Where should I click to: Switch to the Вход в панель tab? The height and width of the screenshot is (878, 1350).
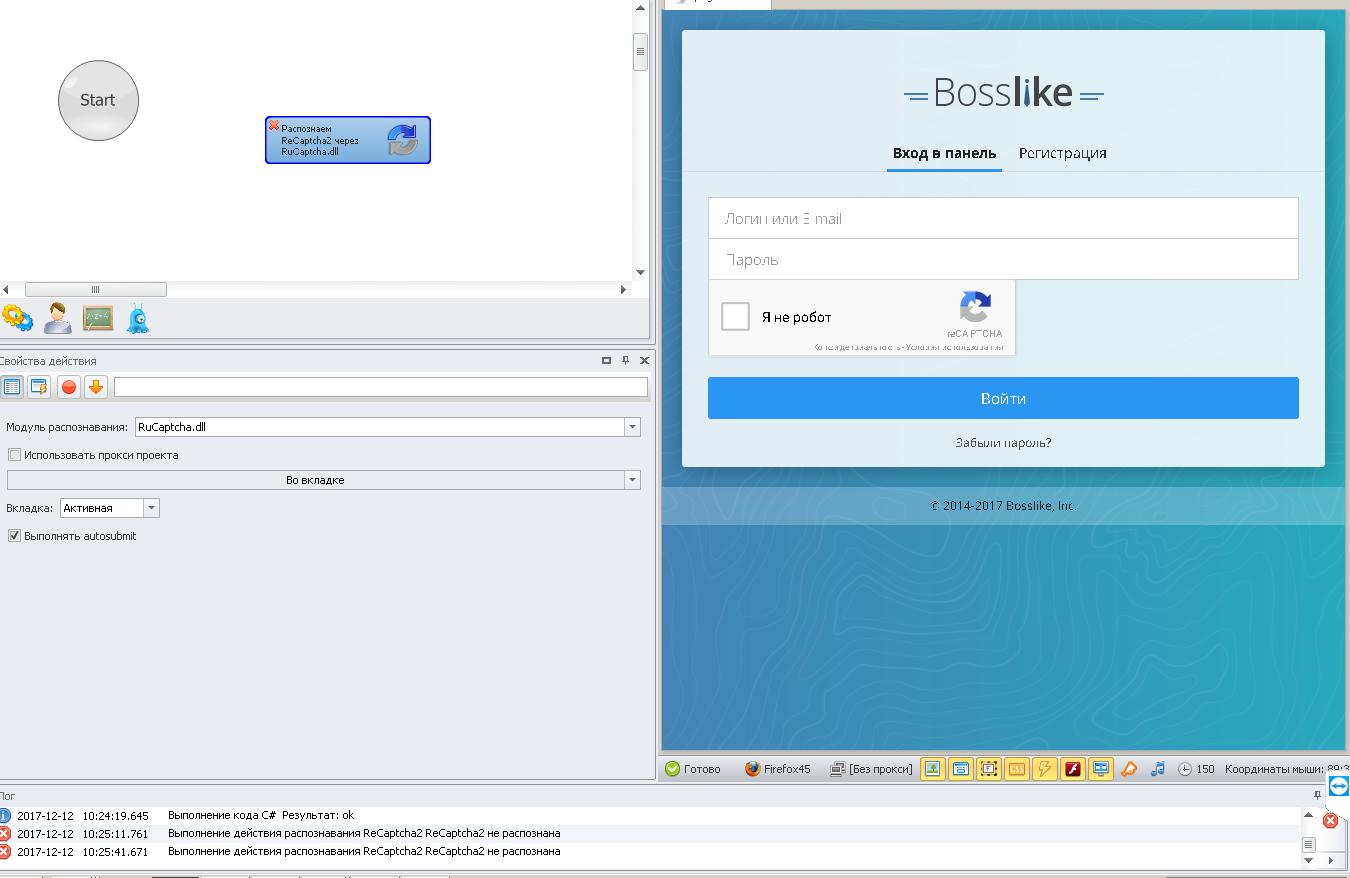pos(944,153)
